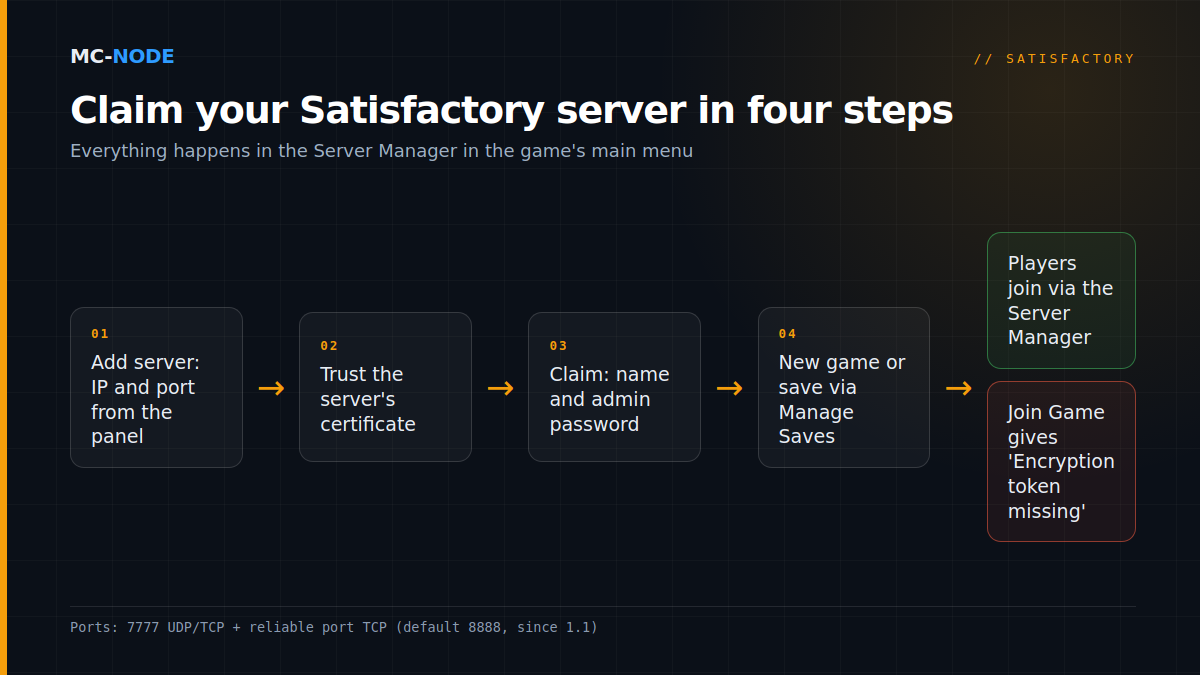Click the 'New game or save via Manage Saves' card

pos(844,387)
